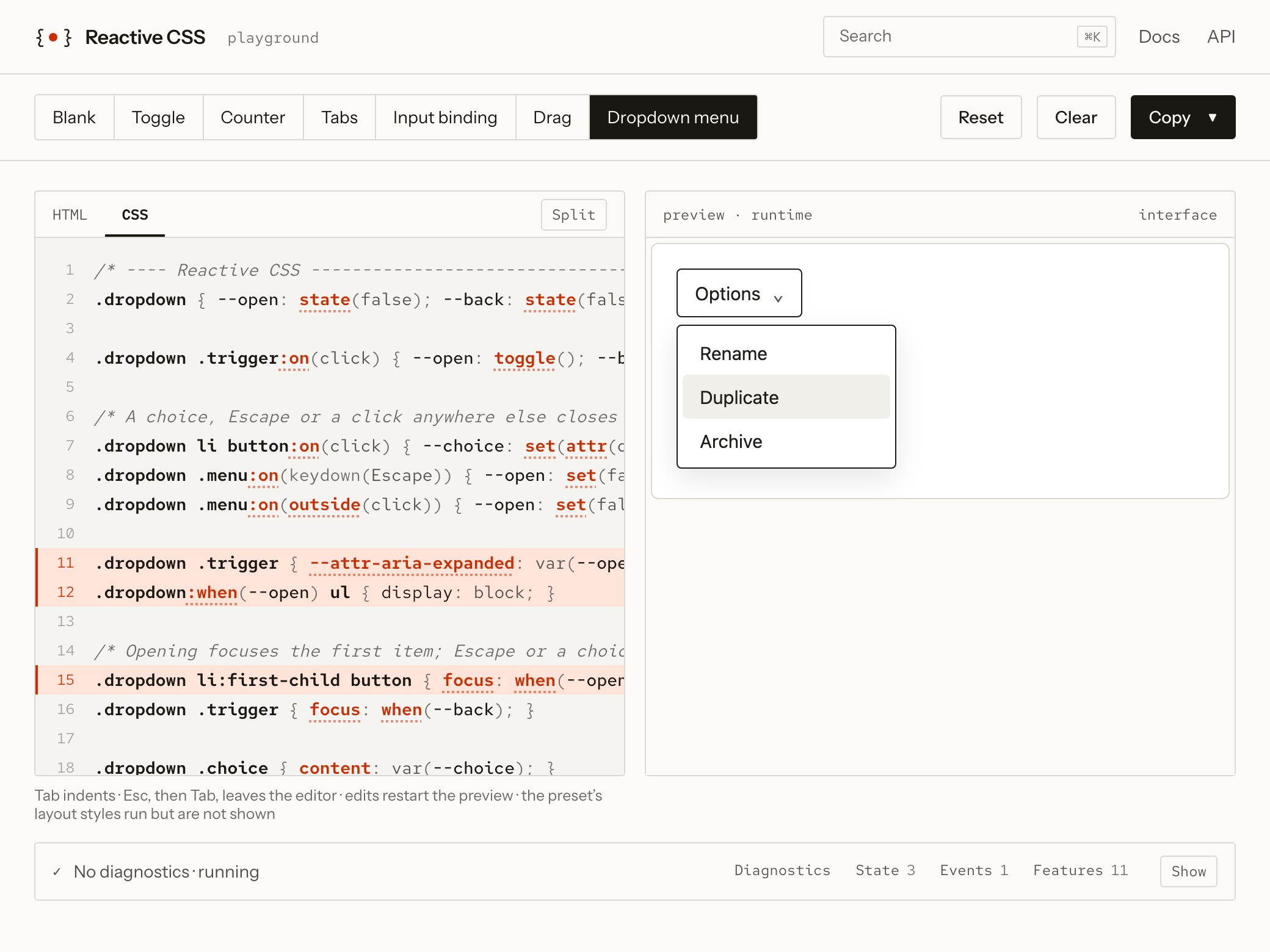Viewport: 1270px width, 952px height.
Task: Click the 'interface' label in the preview header
Action: pyautogui.click(x=1177, y=215)
